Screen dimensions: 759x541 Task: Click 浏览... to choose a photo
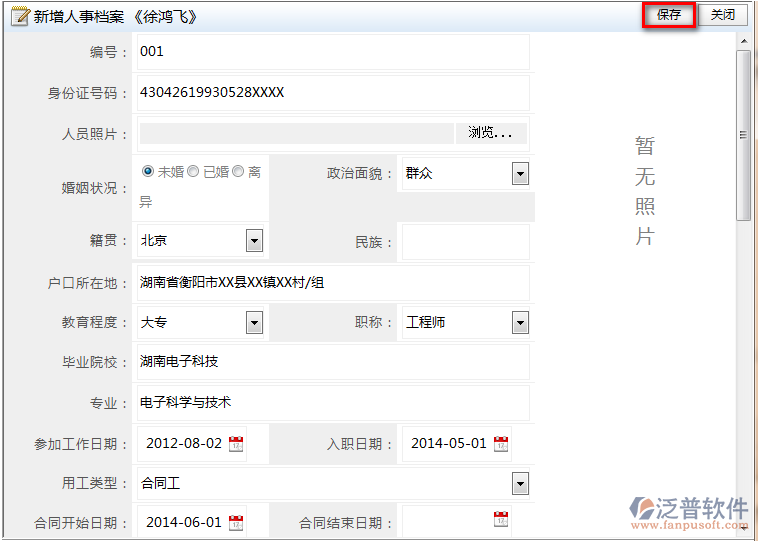coord(491,133)
